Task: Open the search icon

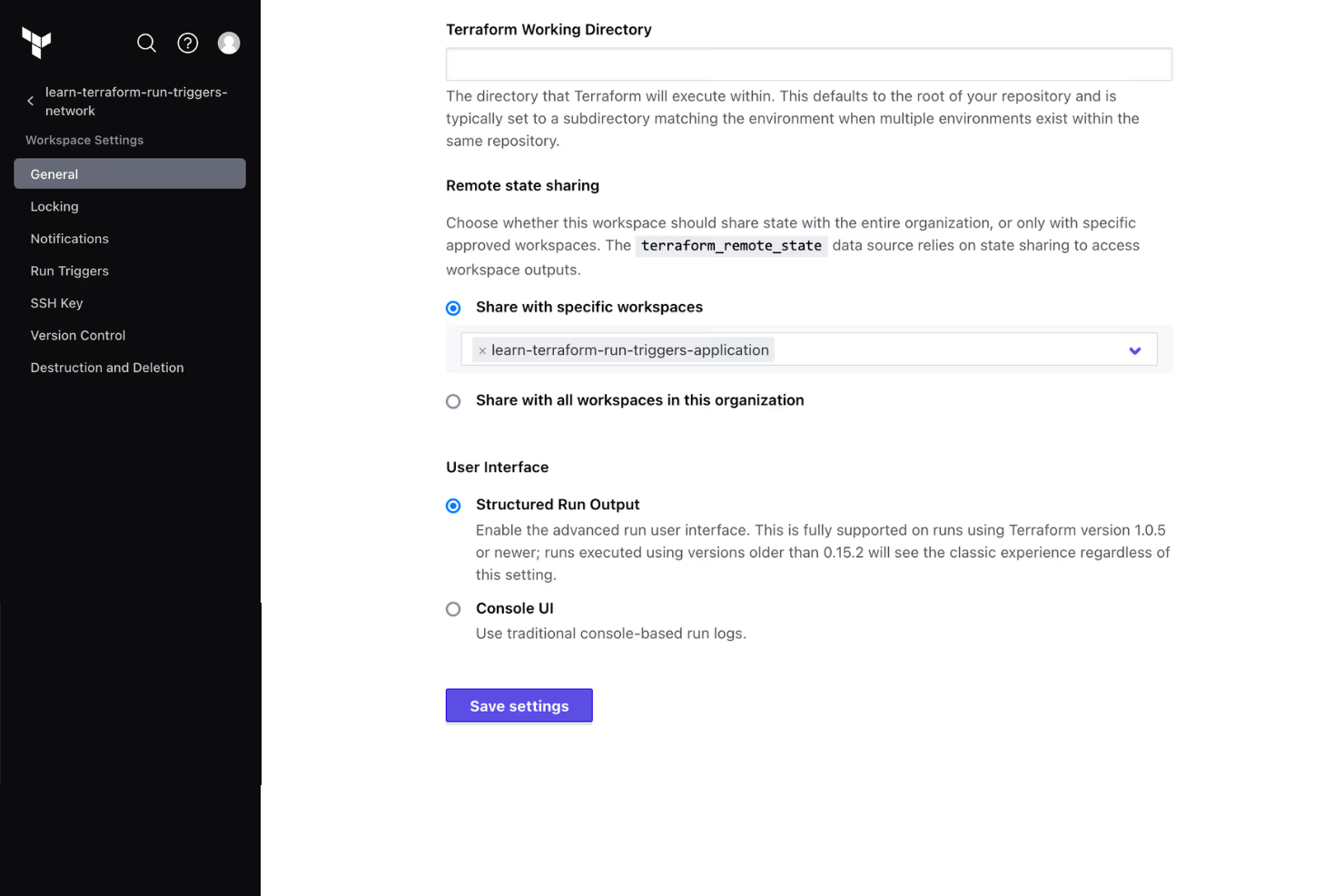Action: tap(146, 43)
